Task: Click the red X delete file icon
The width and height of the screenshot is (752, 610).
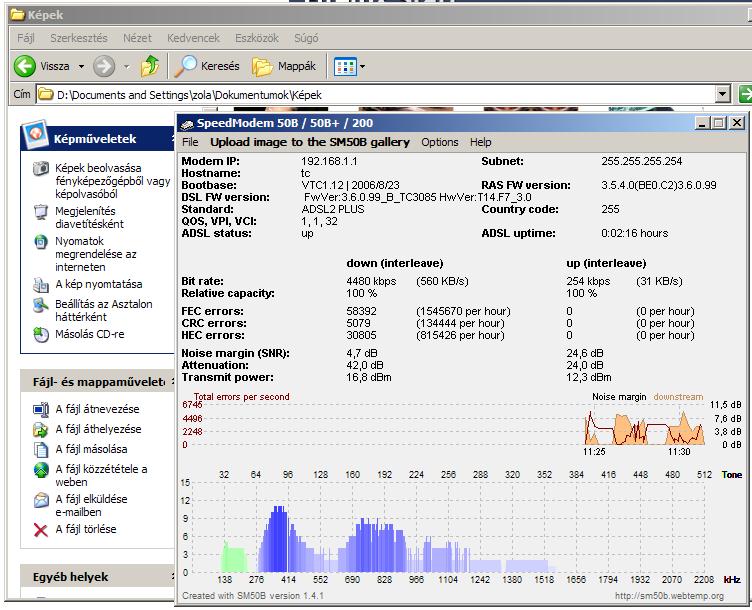Action: (41, 530)
